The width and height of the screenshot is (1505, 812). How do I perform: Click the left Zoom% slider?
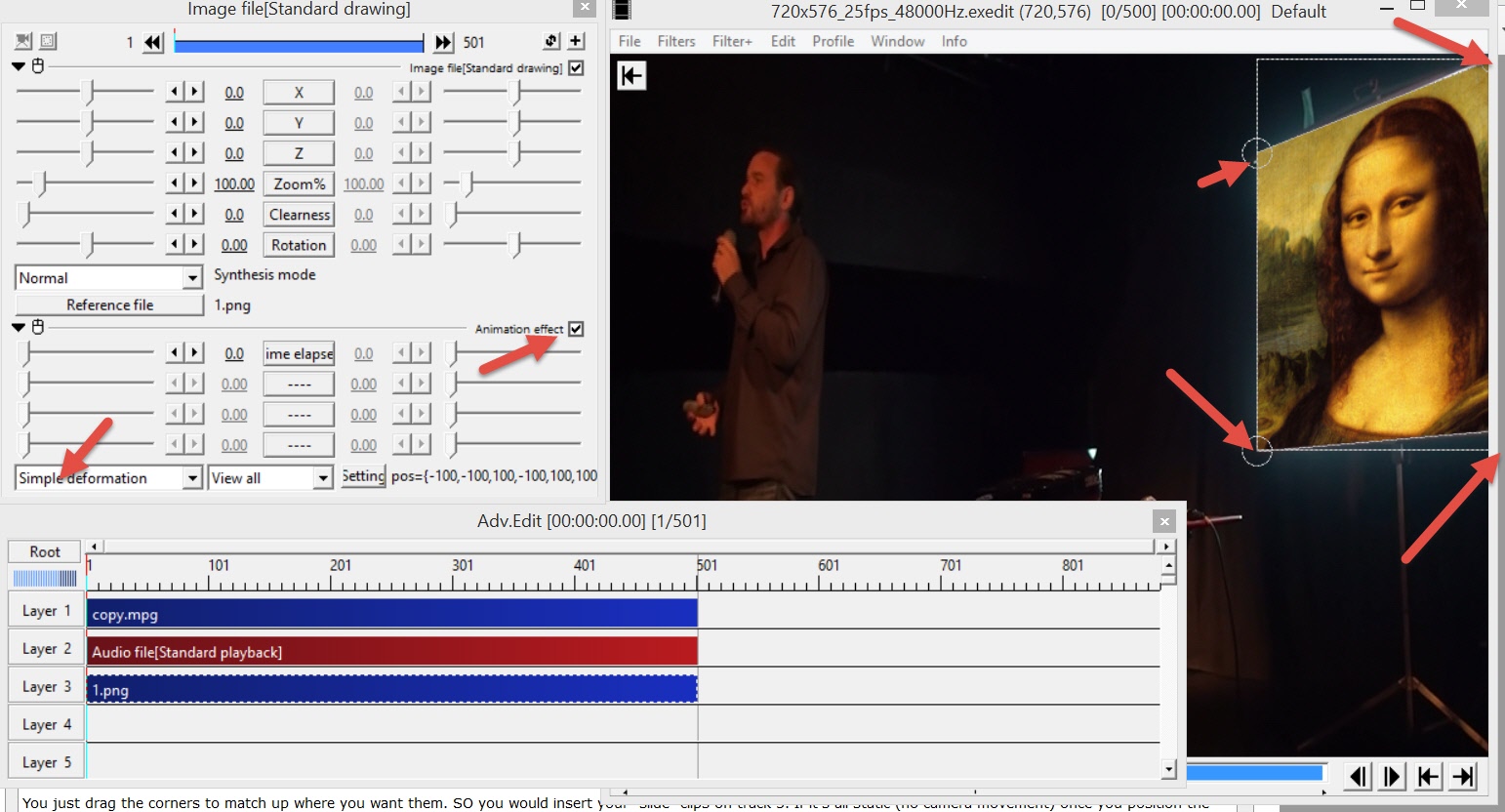pos(85,183)
